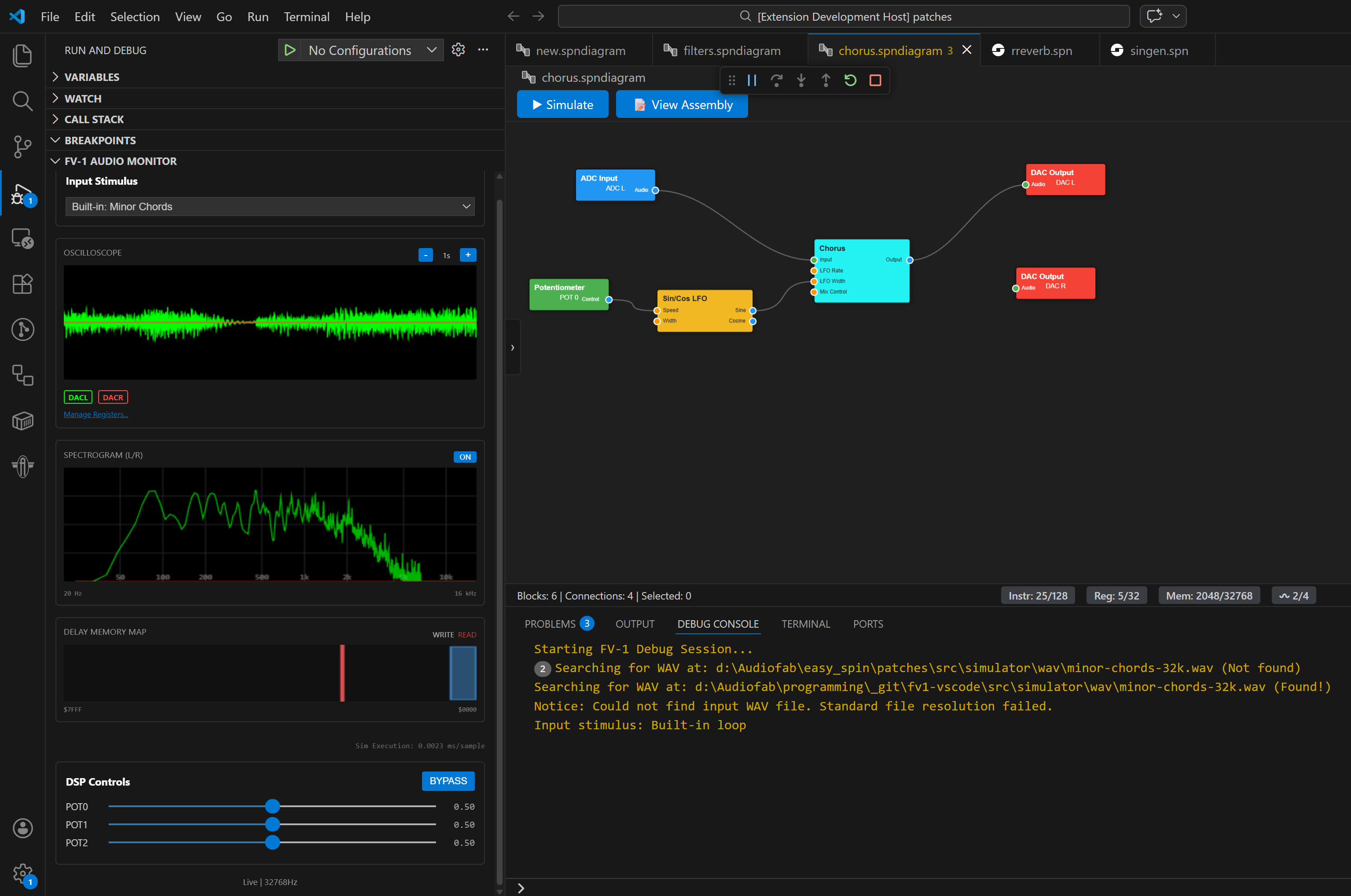Click the debug Step Over icon
The width and height of the screenshot is (1351, 896).
coord(776,80)
